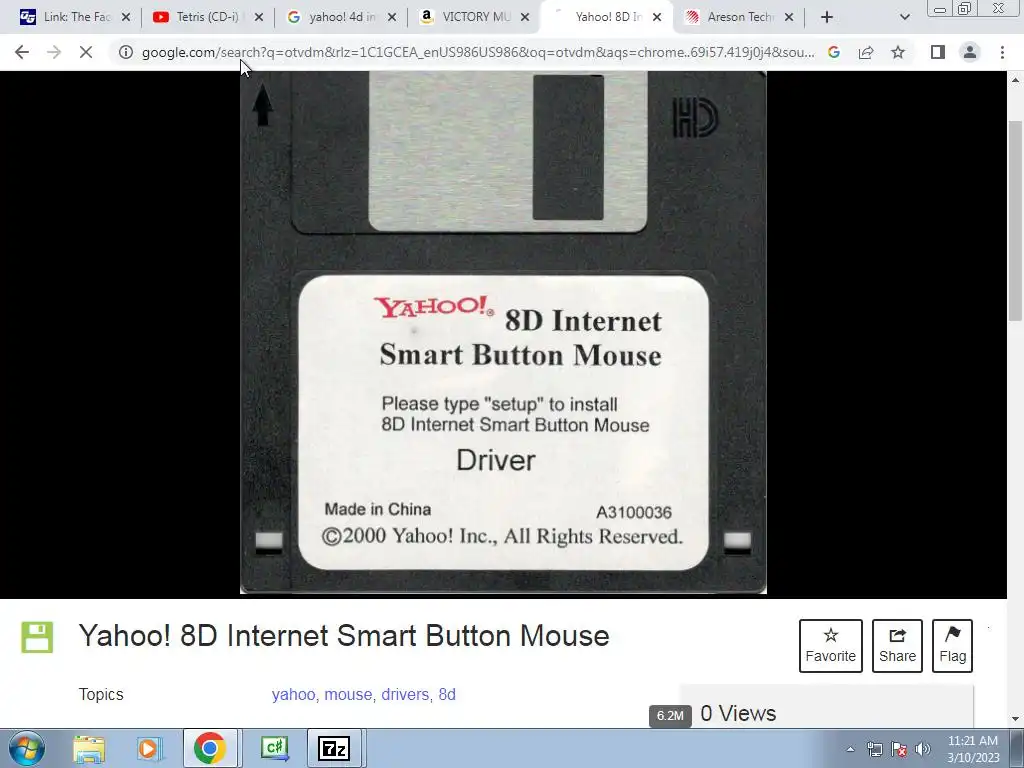Open the Chrome profile menu

[970, 52]
